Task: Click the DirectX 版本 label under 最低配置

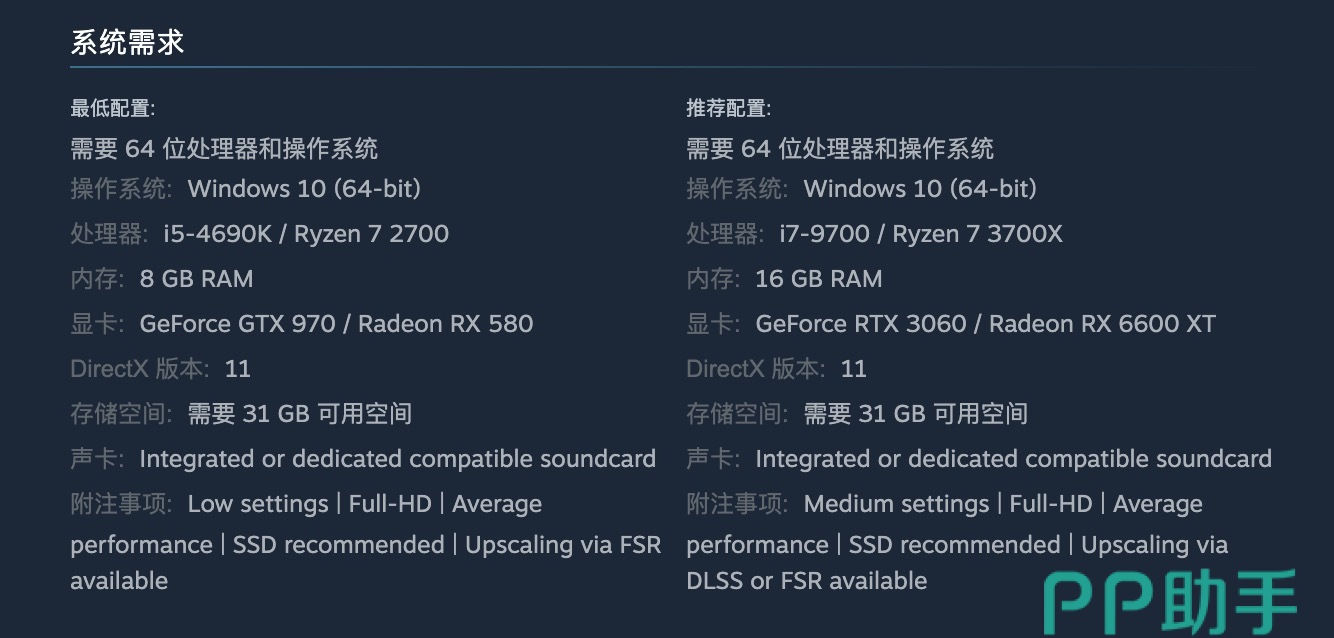Action: [x=140, y=369]
